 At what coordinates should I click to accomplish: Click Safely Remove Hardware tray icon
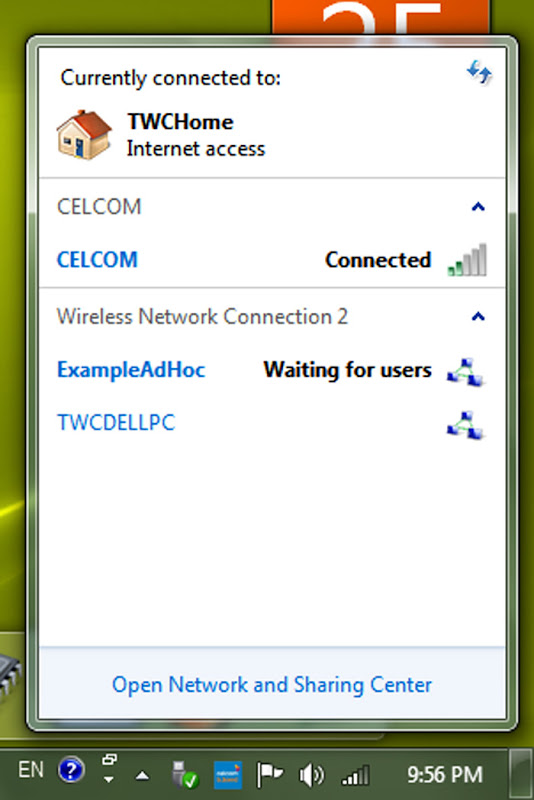(x=185, y=774)
